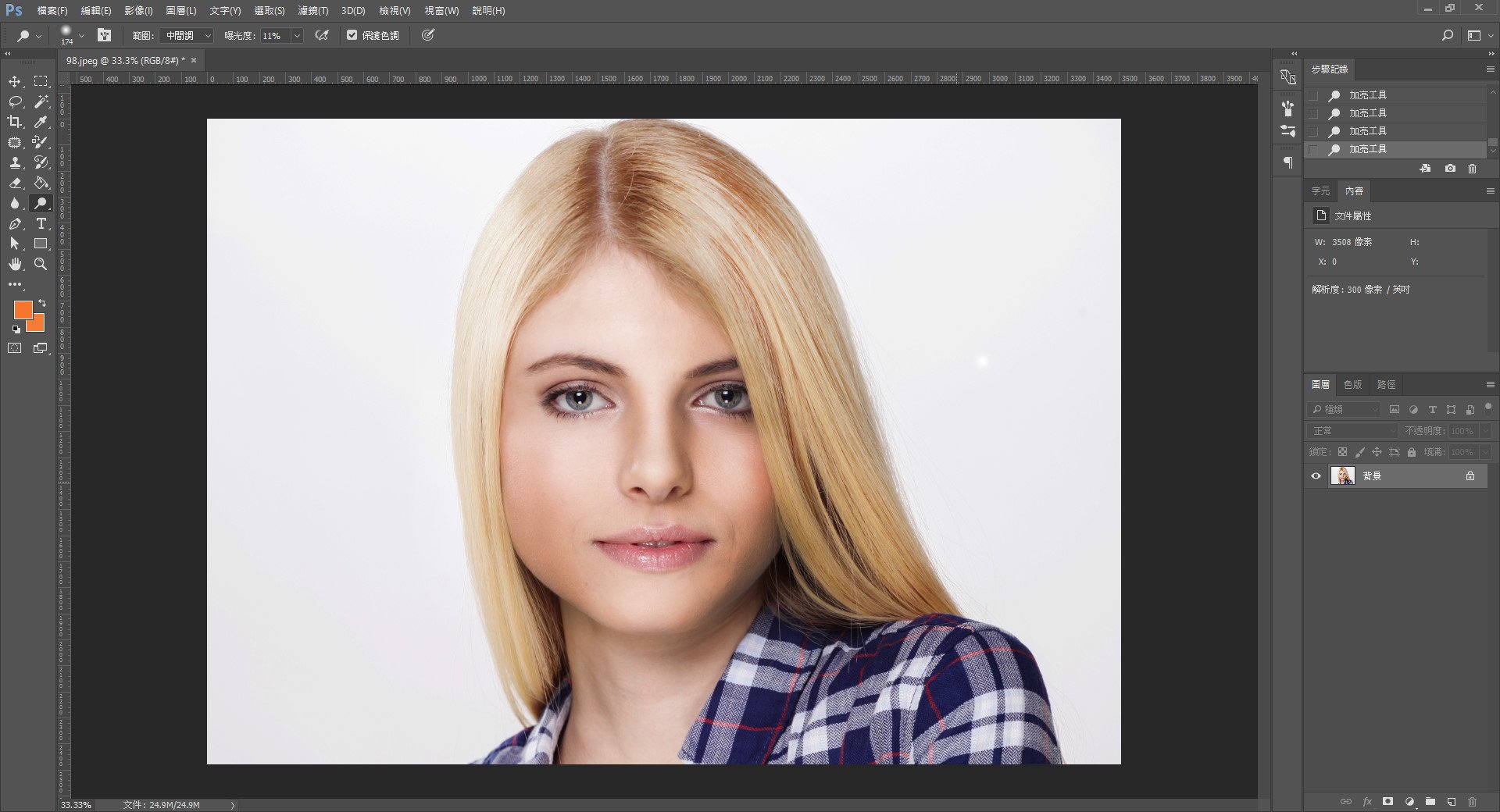The height and width of the screenshot is (812, 1500).
Task: Switch to the 字元 character tab
Action: (1320, 191)
